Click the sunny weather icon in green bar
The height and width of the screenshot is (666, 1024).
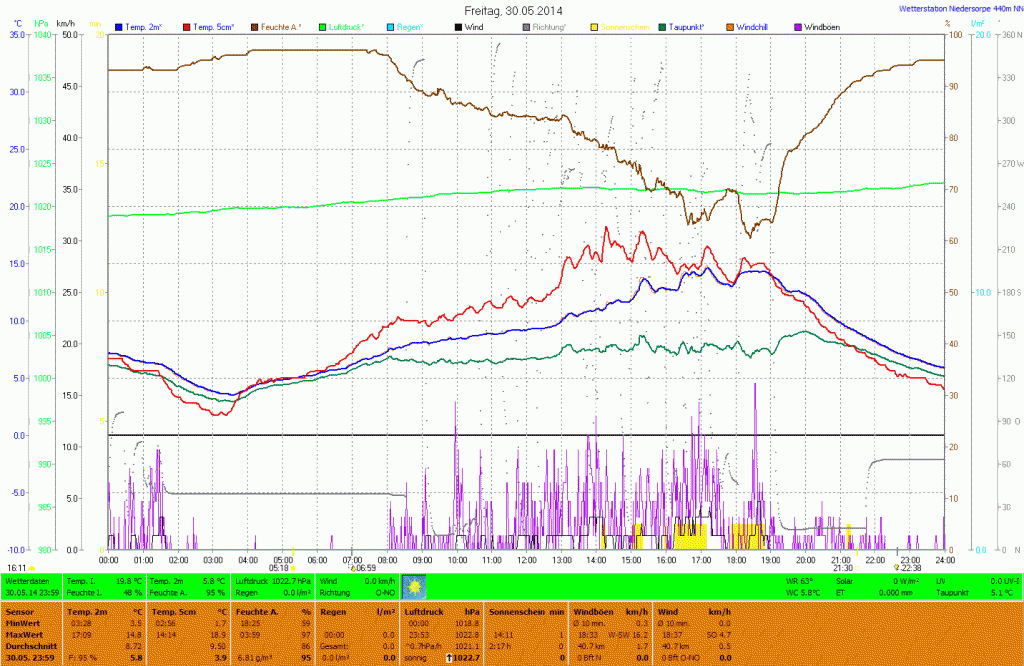pyautogui.click(x=413, y=586)
